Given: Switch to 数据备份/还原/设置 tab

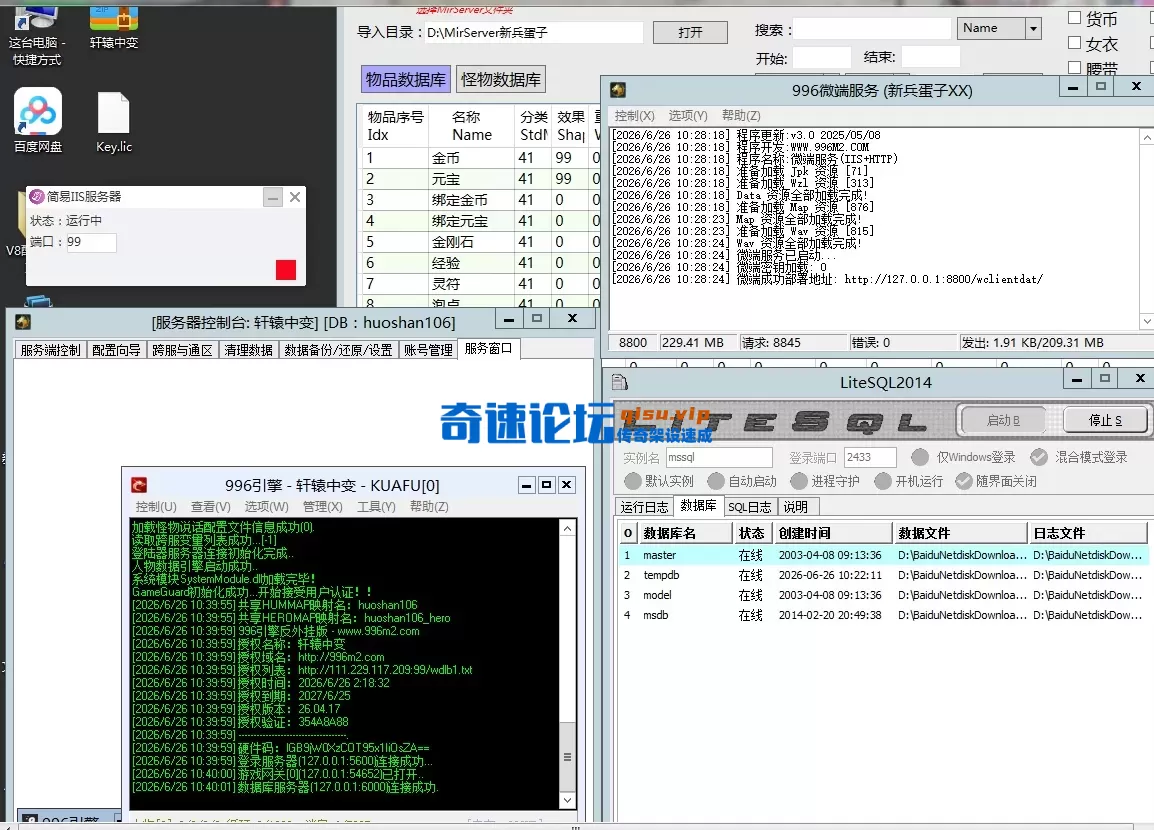Looking at the screenshot, I should click(x=339, y=350).
